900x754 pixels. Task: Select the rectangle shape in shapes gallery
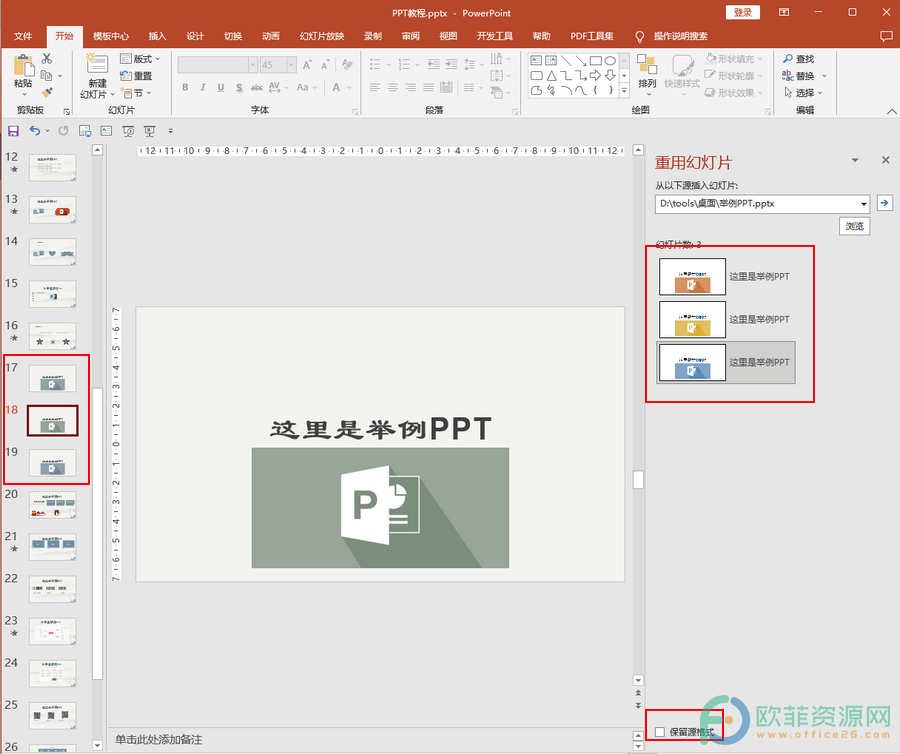click(595, 60)
